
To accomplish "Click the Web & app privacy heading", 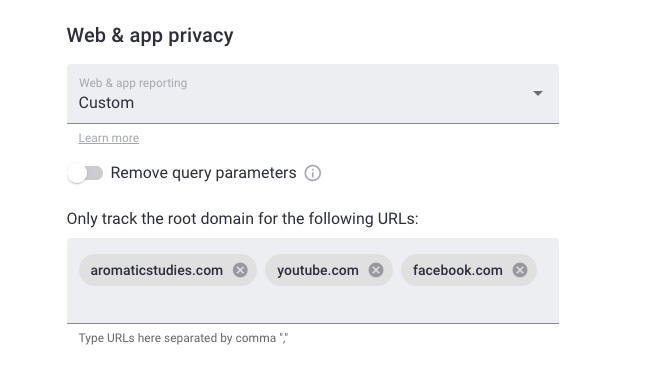I will (x=150, y=36).
